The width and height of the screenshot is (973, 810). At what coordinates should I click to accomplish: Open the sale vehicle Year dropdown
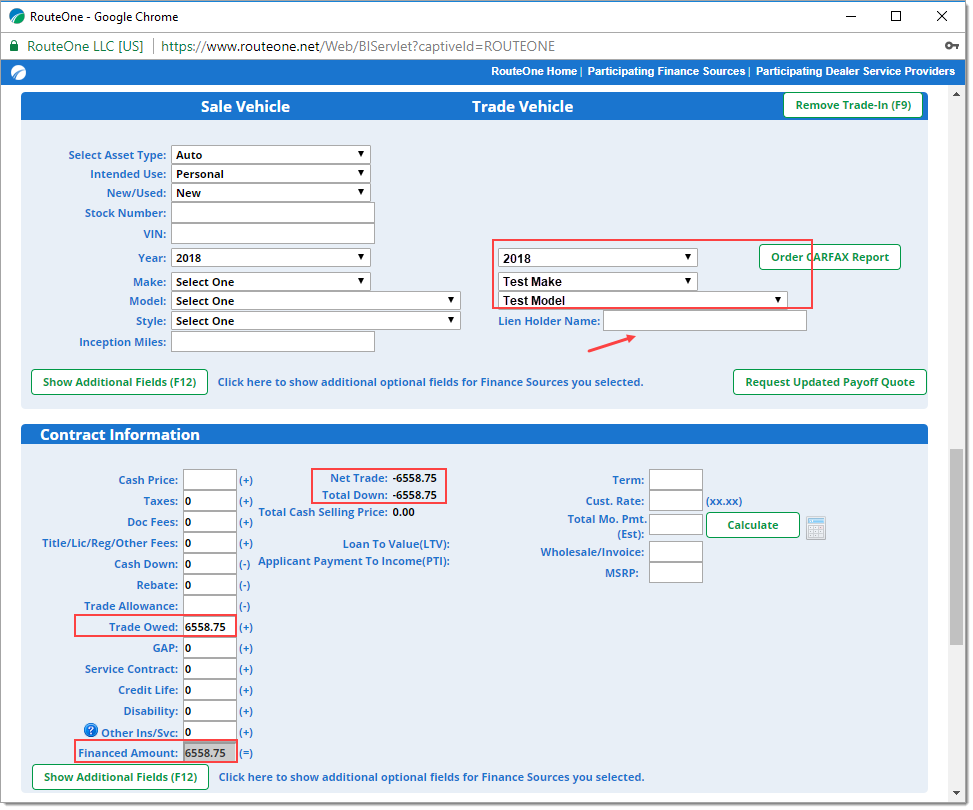(271, 258)
